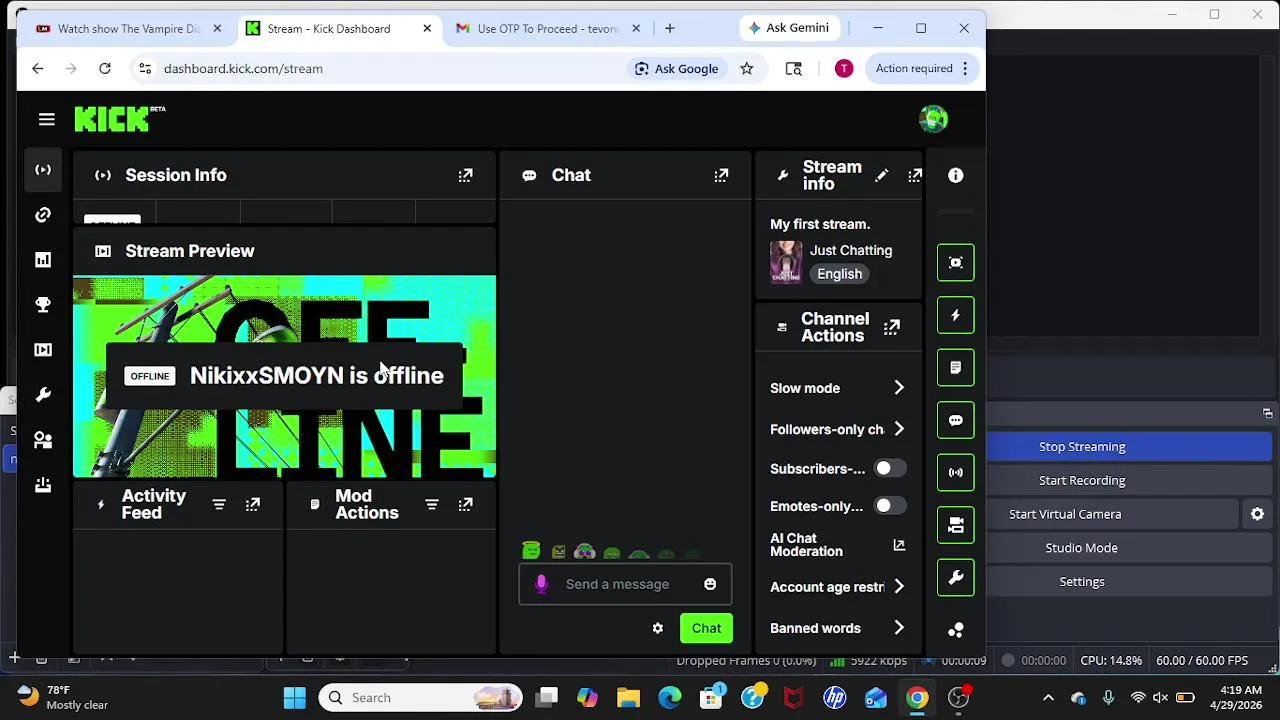The width and height of the screenshot is (1280, 720).
Task: Toggle the Chat bubble panel button on right rail
Action: coord(956,420)
